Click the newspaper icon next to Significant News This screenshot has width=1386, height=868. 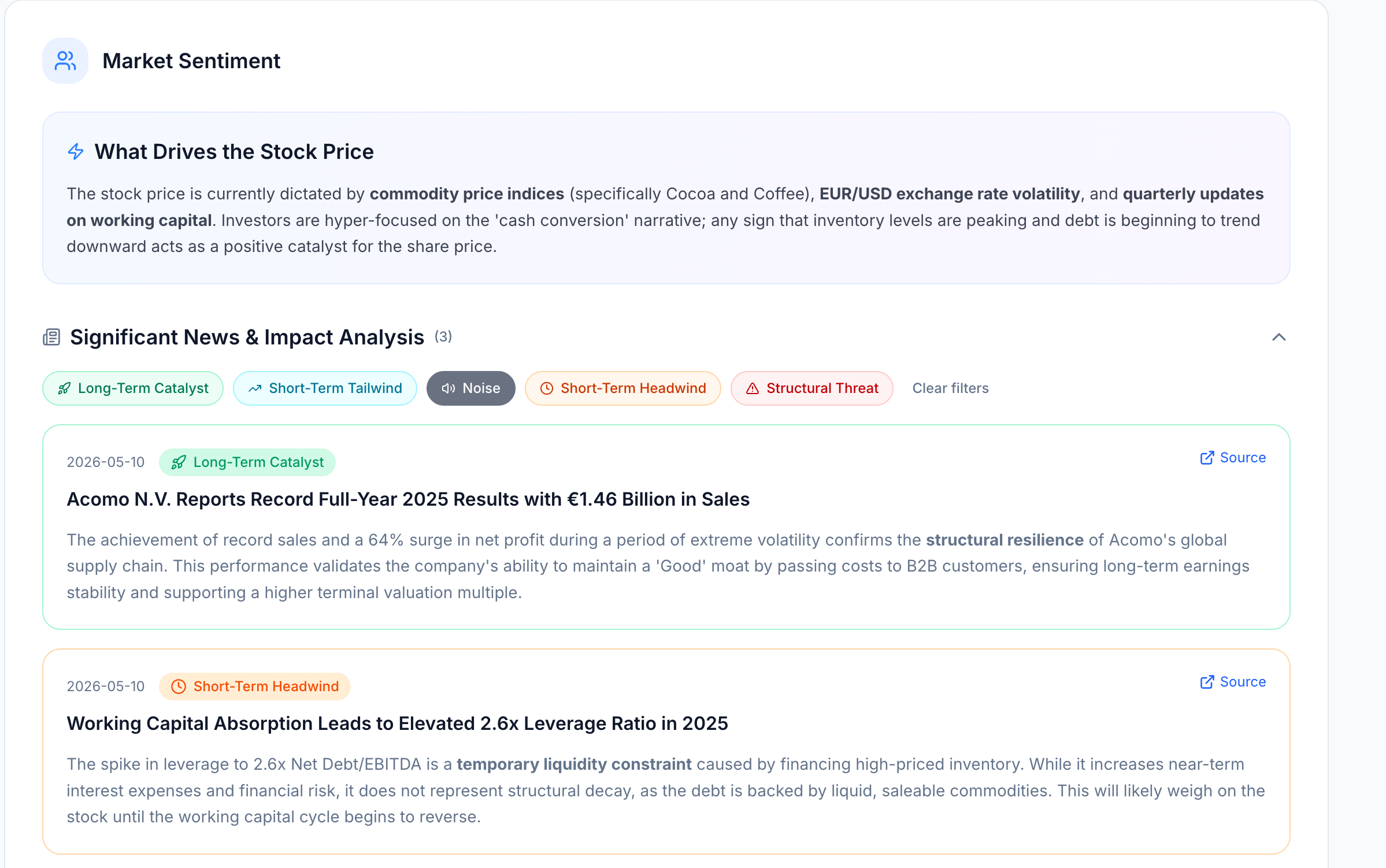51,337
